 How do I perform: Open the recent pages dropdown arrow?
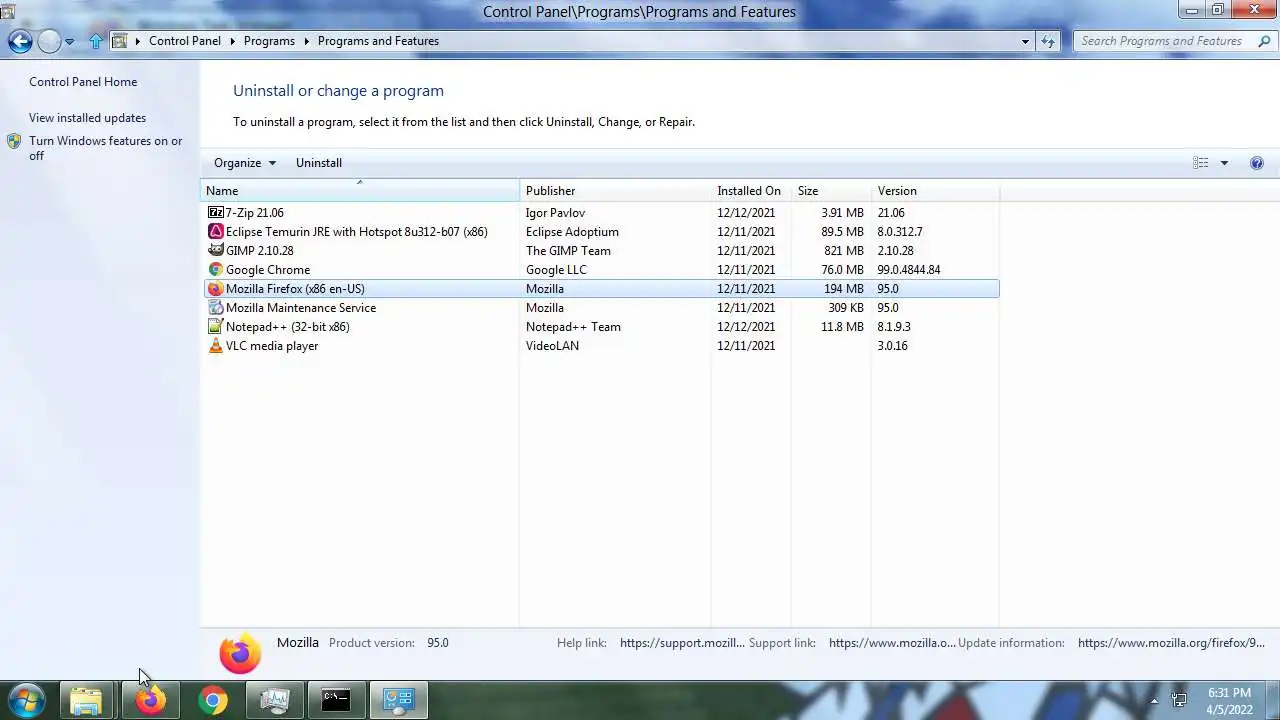pos(70,42)
